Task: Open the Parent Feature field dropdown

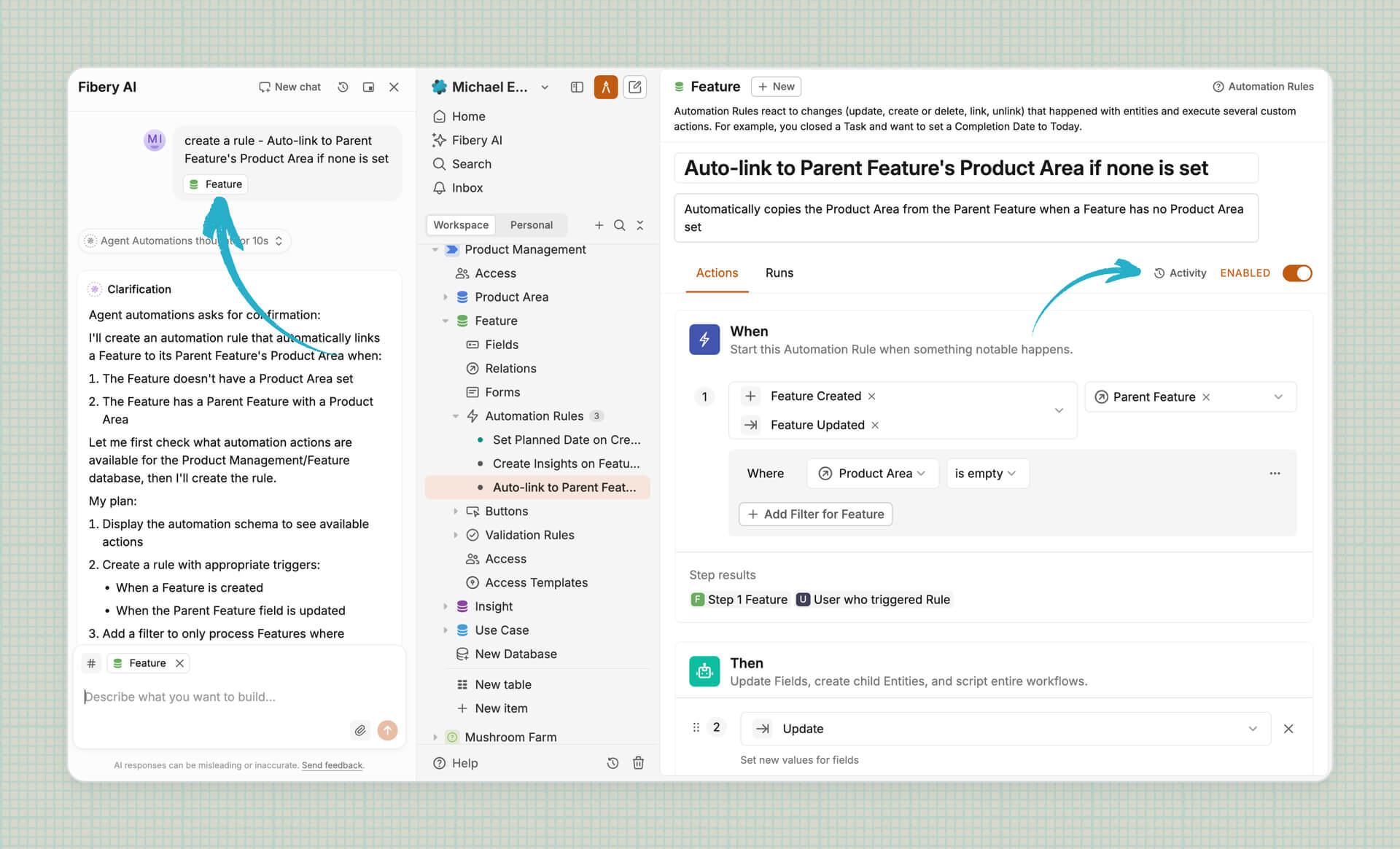Action: pyautogui.click(x=1278, y=397)
